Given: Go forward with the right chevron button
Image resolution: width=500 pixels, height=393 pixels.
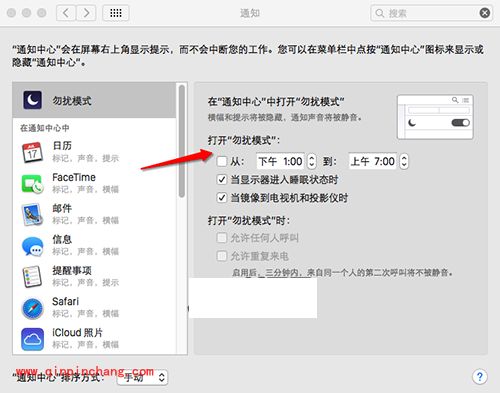Looking at the screenshot, I should tap(86, 13).
